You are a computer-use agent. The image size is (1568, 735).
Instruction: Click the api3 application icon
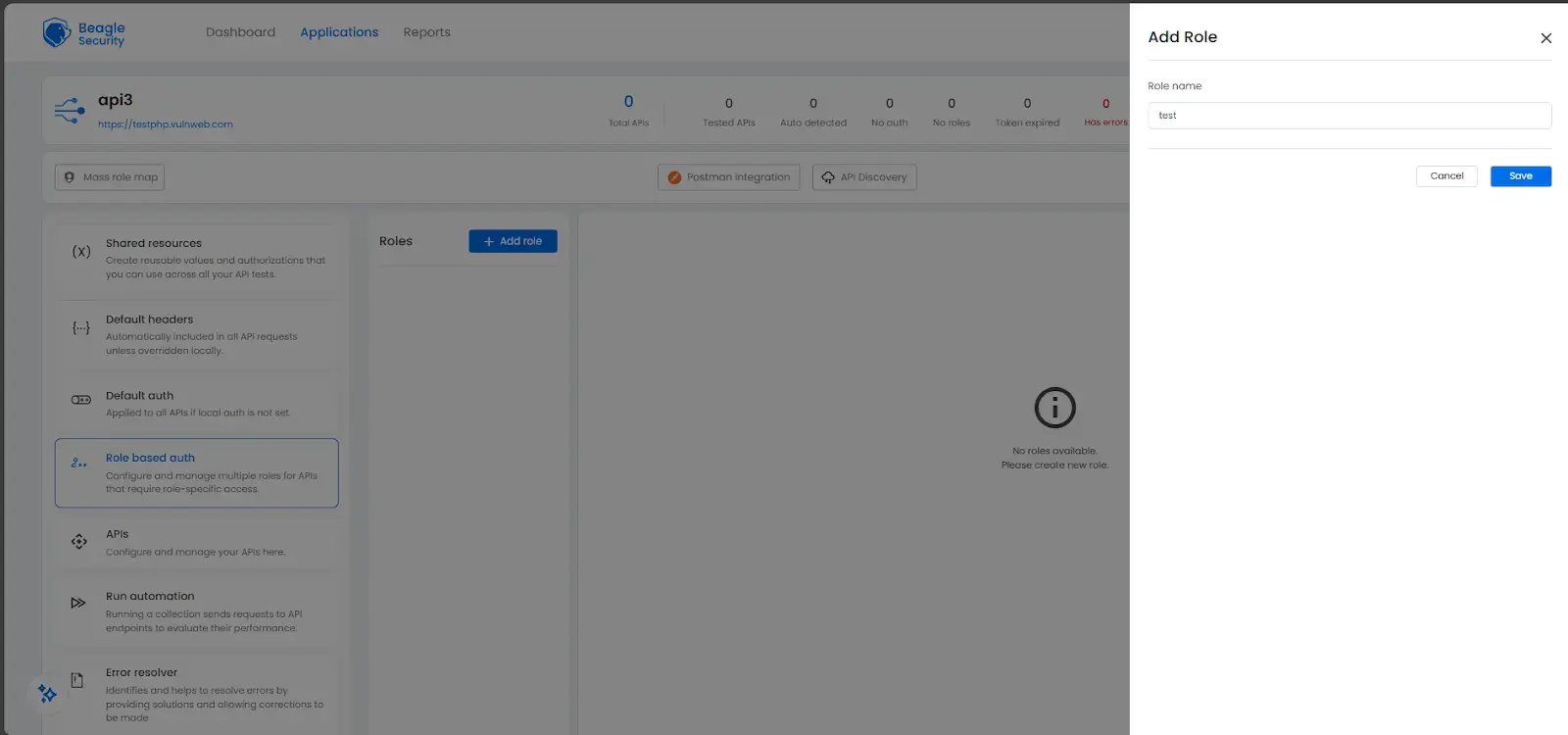pyautogui.click(x=70, y=110)
